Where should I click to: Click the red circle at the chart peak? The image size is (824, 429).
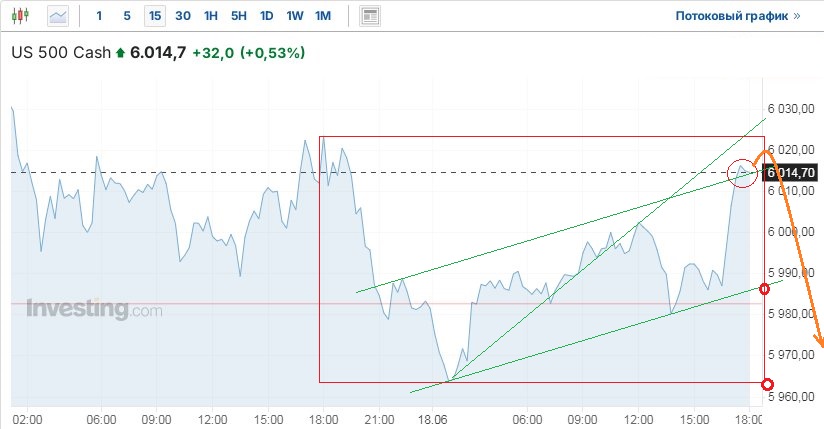(742, 173)
